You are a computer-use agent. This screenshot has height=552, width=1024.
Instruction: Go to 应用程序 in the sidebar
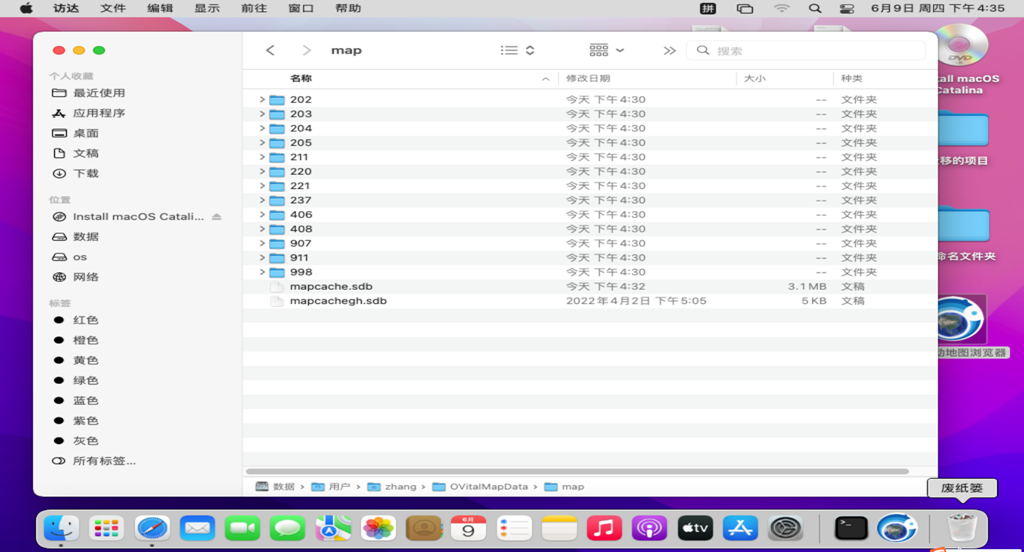tap(98, 113)
